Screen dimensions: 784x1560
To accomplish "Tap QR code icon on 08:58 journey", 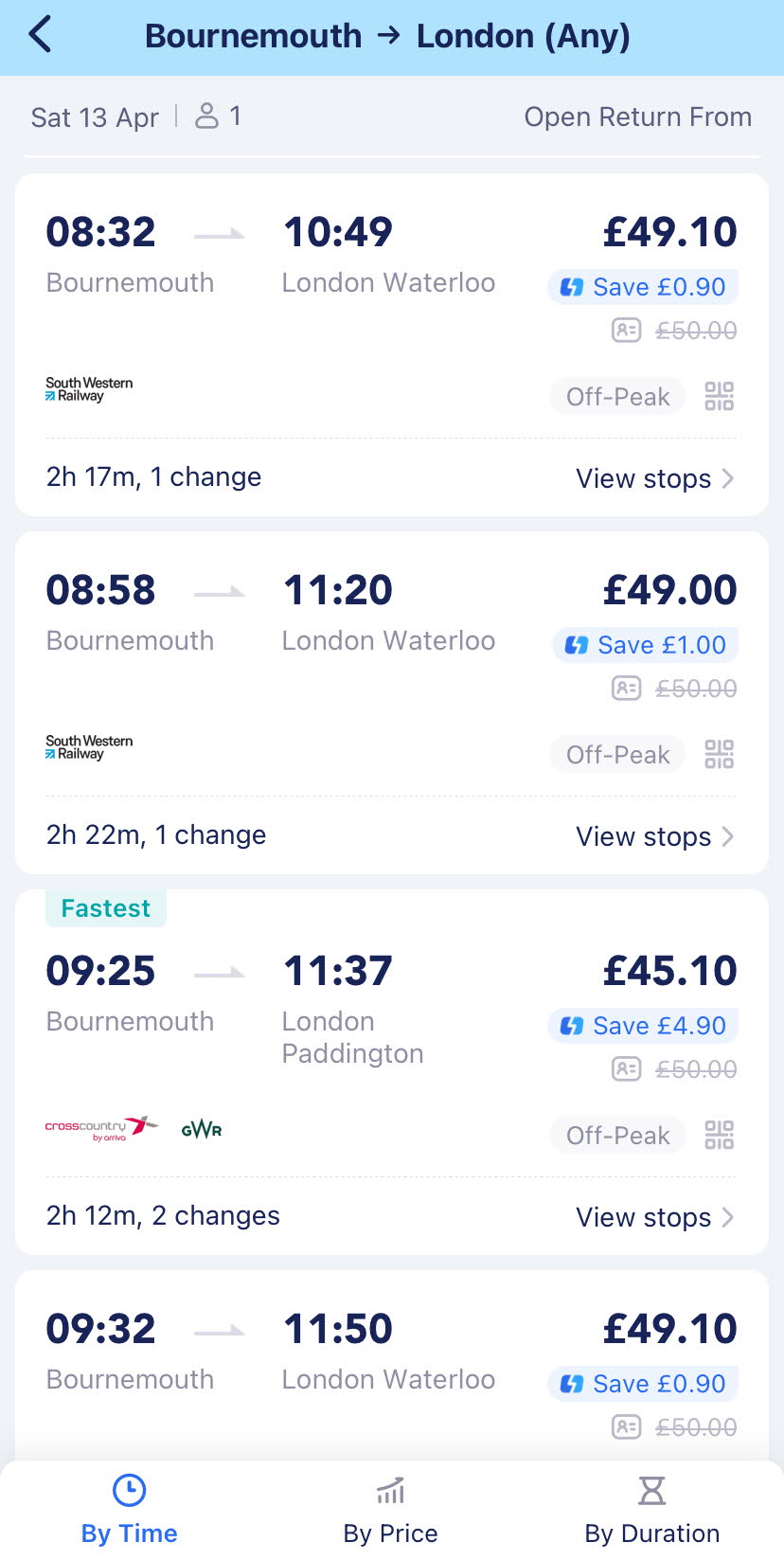I will (x=720, y=754).
